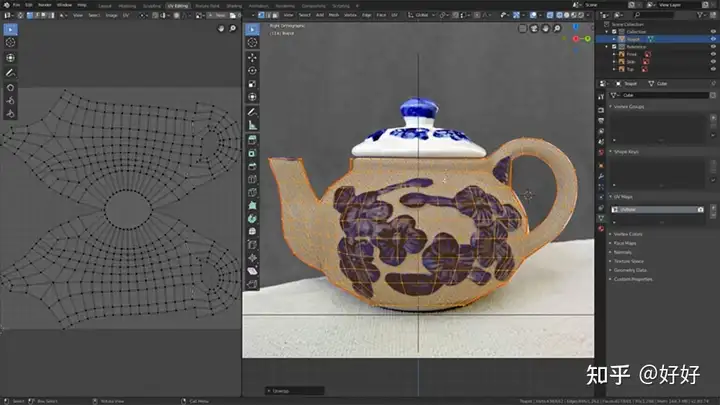Expand the Unwrap operator panel
This screenshot has height=405, width=720.
click(x=294, y=391)
